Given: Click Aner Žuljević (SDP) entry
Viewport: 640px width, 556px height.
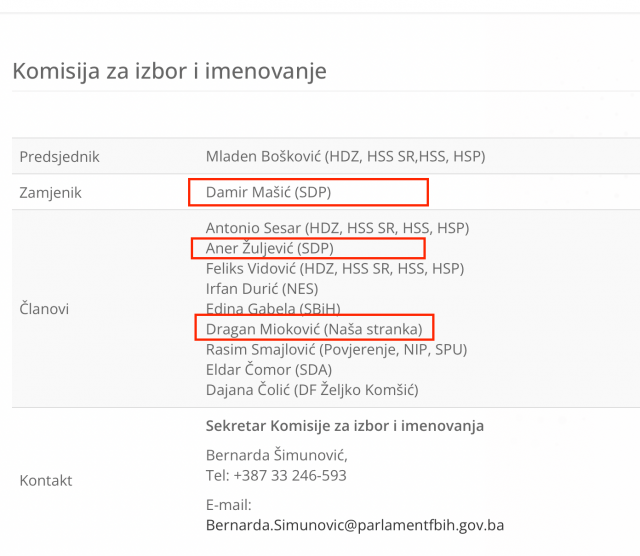Looking at the screenshot, I should [x=270, y=248].
